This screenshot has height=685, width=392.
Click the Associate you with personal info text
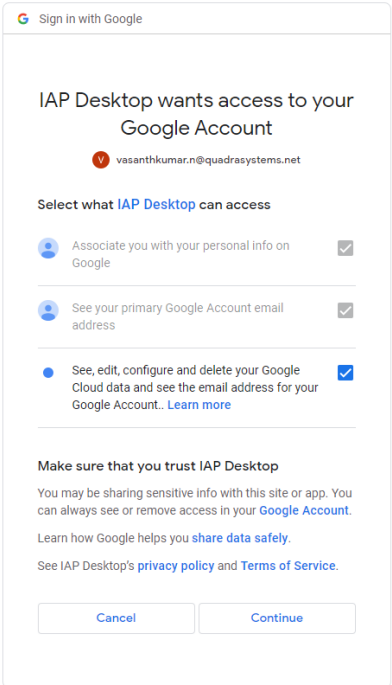pyautogui.click(x=181, y=254)
